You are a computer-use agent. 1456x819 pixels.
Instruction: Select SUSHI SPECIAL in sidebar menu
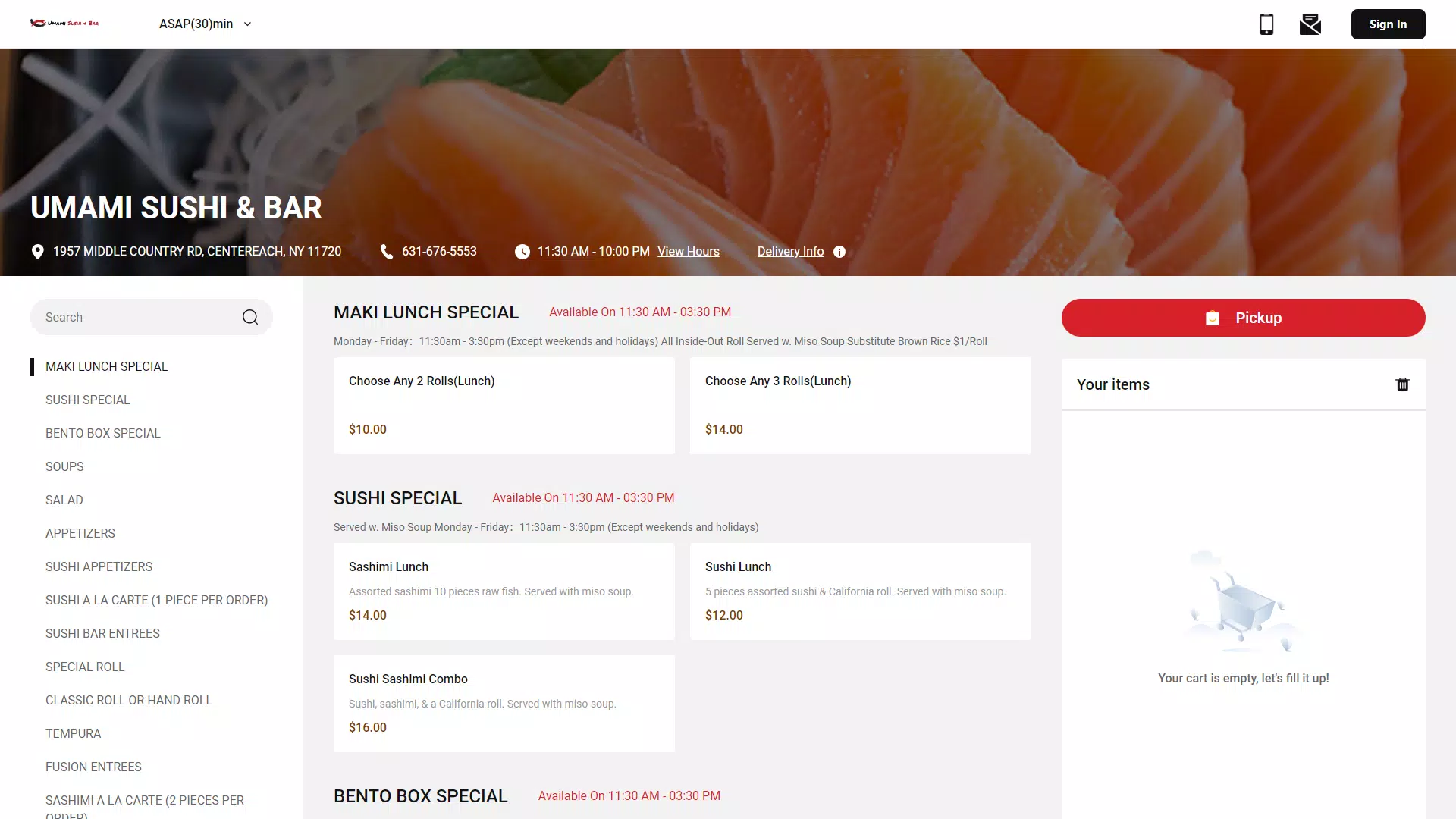[87, 400]
